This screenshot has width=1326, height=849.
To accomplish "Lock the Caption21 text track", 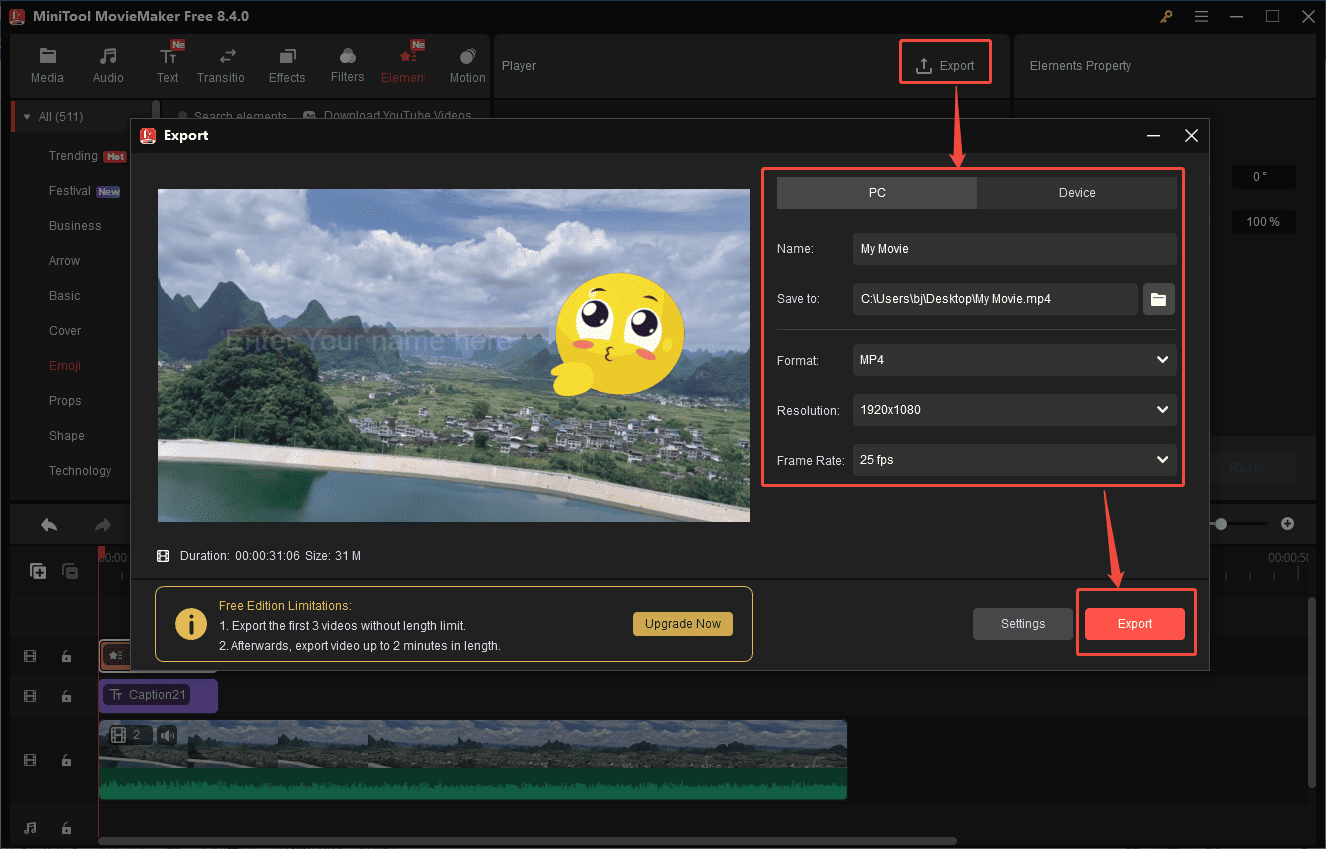I will (x=66, y=695).
